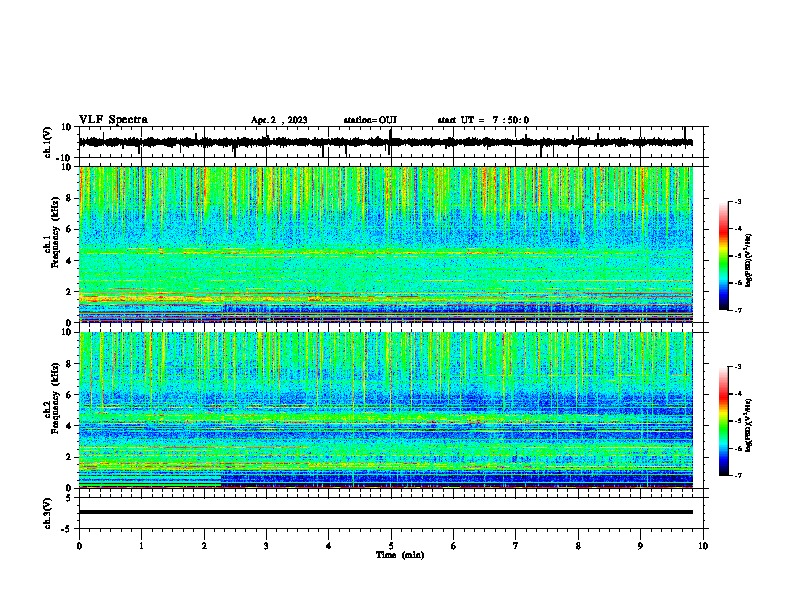
Task: Select the date 'Apr. 2 , 2023' label
Action: [x=279, y=120]
